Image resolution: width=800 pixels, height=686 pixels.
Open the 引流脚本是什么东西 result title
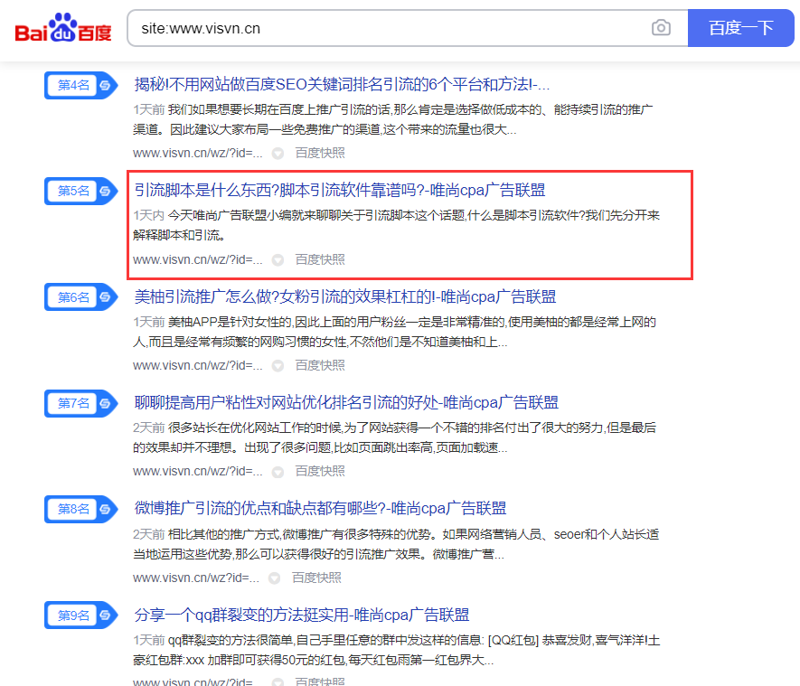(340, 190)
